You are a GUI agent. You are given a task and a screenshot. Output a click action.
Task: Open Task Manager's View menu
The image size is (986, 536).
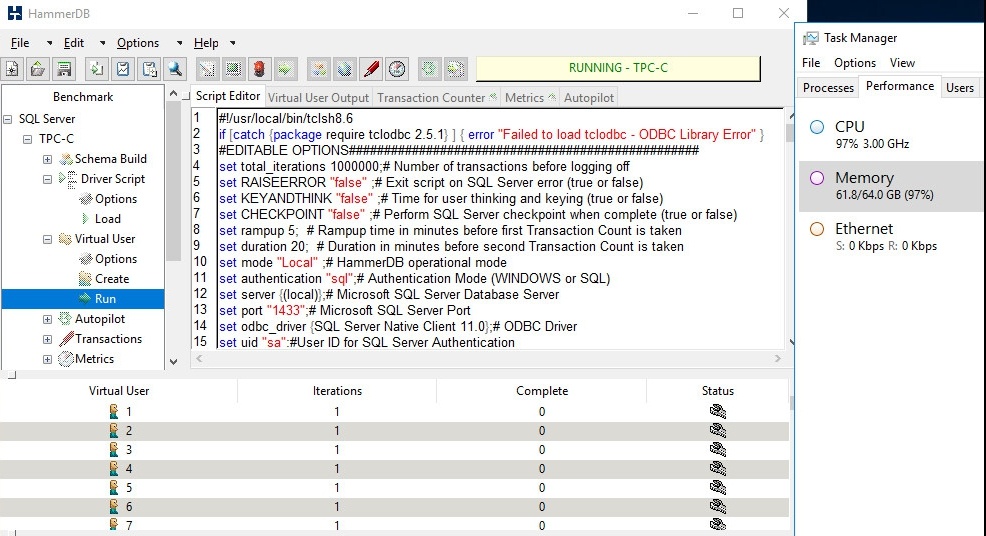click(902, 63)
